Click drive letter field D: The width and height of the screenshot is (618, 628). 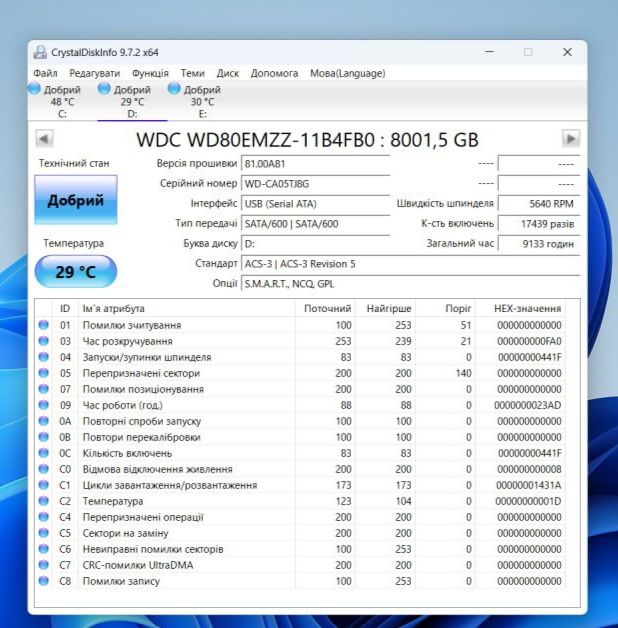(316, 244)
